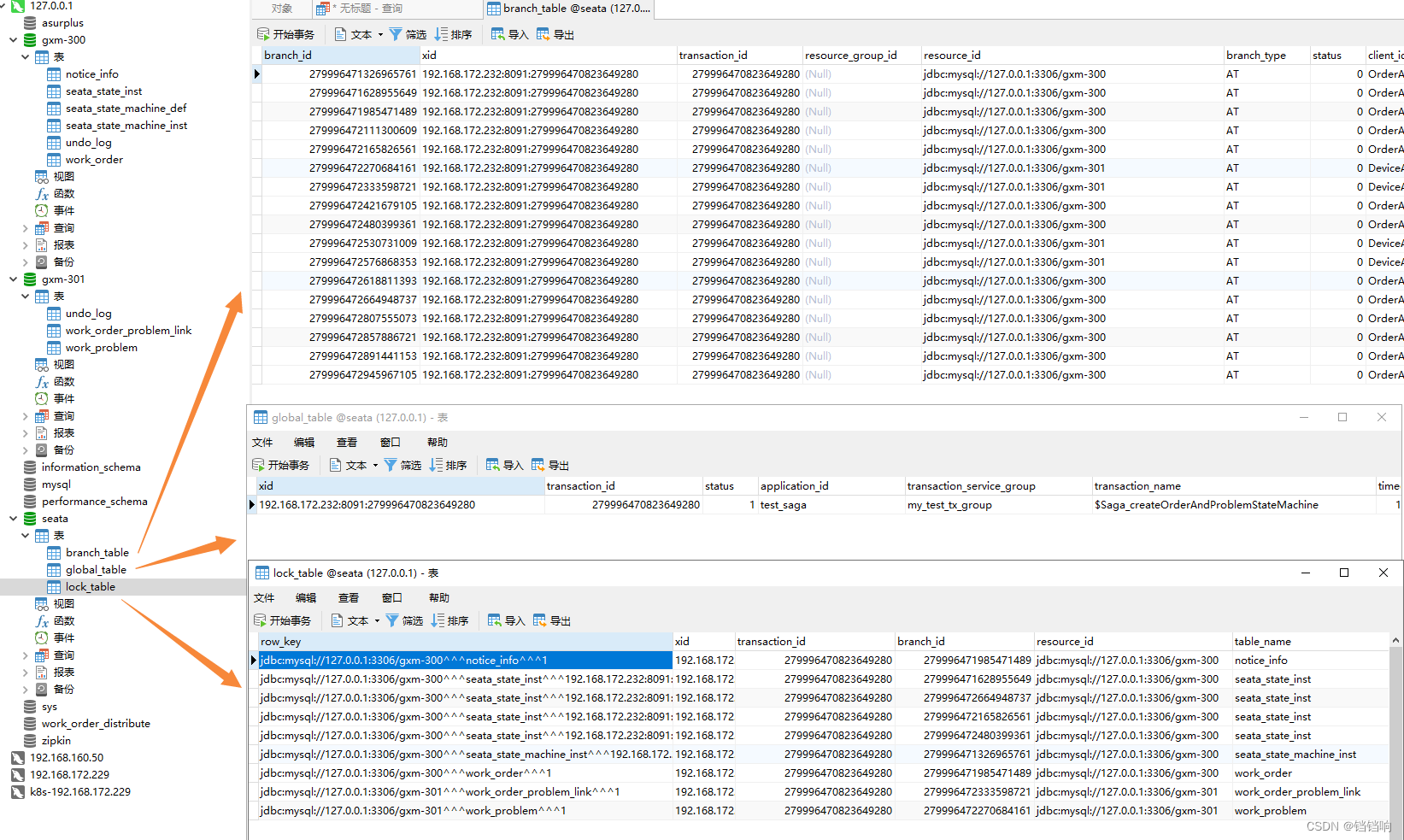This screenshot has width=1404, height=840.
Task: Open the notice_info table
Action: 91,74
